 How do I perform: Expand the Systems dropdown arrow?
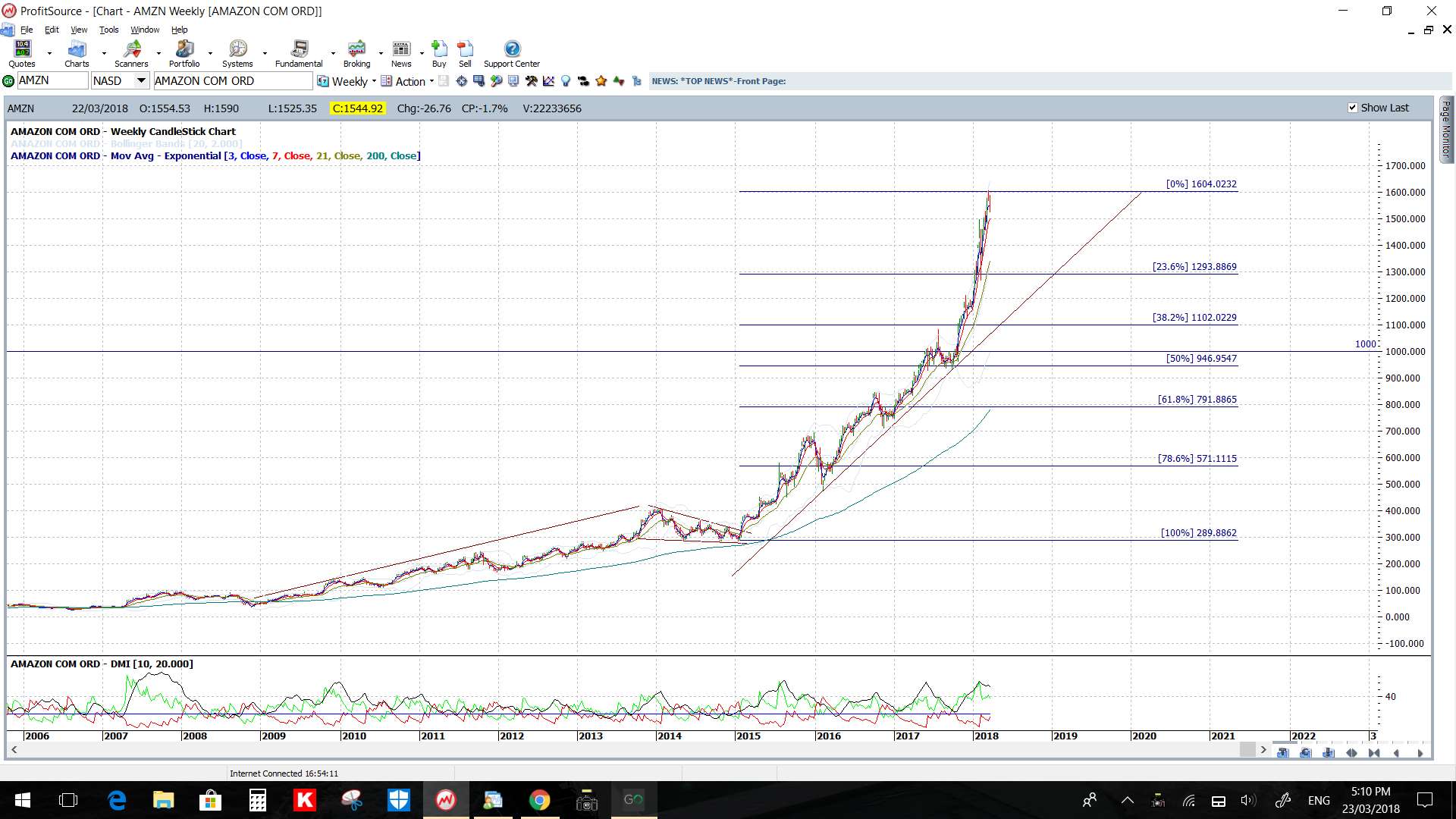(265, 54)
